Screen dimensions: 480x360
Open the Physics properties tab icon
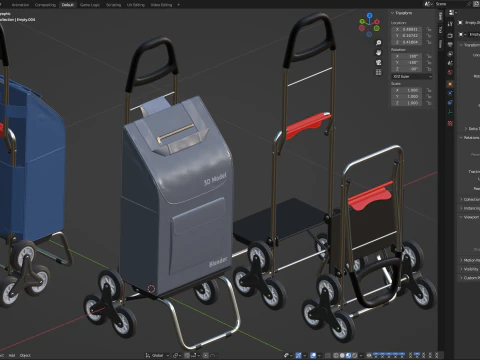coord(450,93)
